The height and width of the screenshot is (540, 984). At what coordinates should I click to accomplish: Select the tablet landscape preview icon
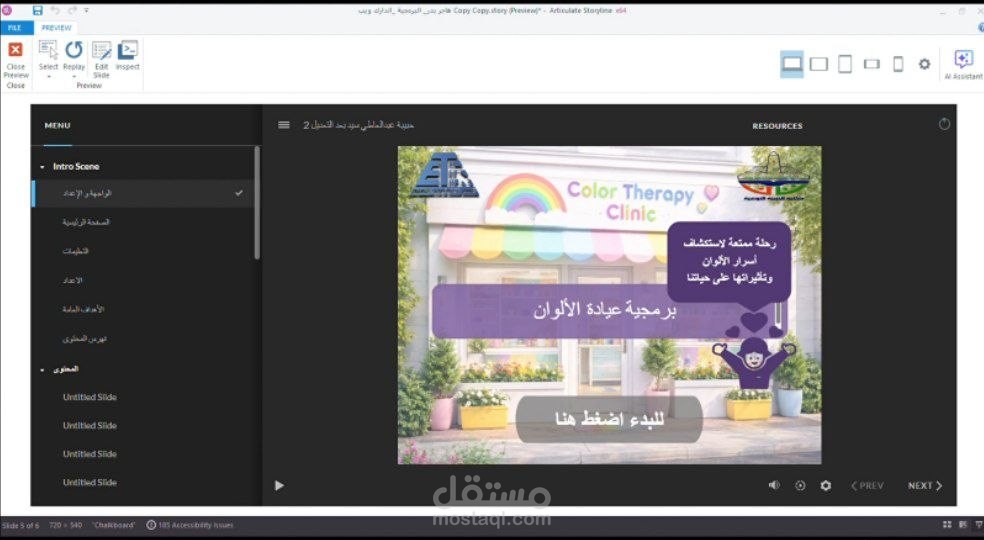pyautogui.click(x=819, y=63)
